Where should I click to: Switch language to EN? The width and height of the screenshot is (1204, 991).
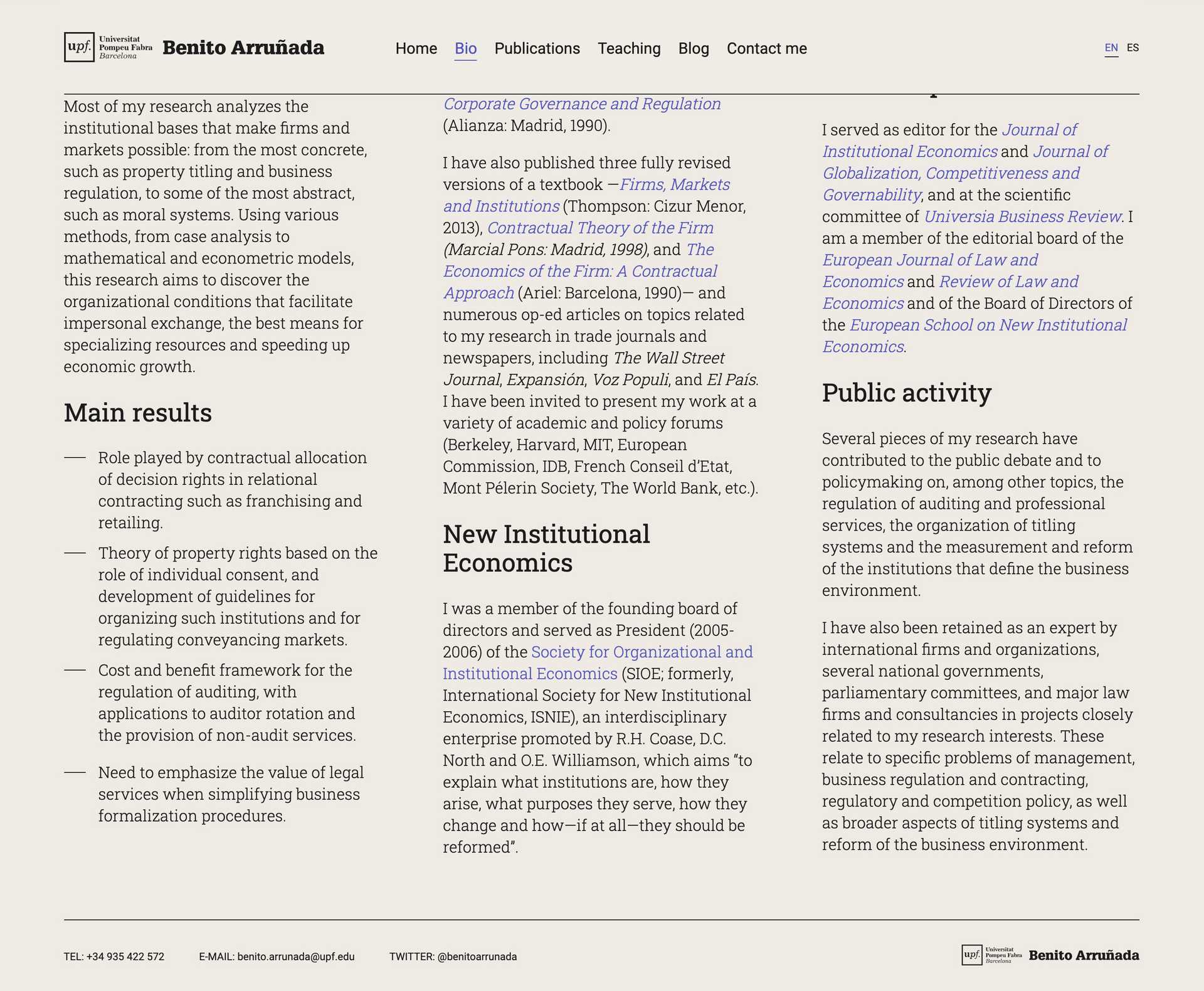tap(1111, 48)
